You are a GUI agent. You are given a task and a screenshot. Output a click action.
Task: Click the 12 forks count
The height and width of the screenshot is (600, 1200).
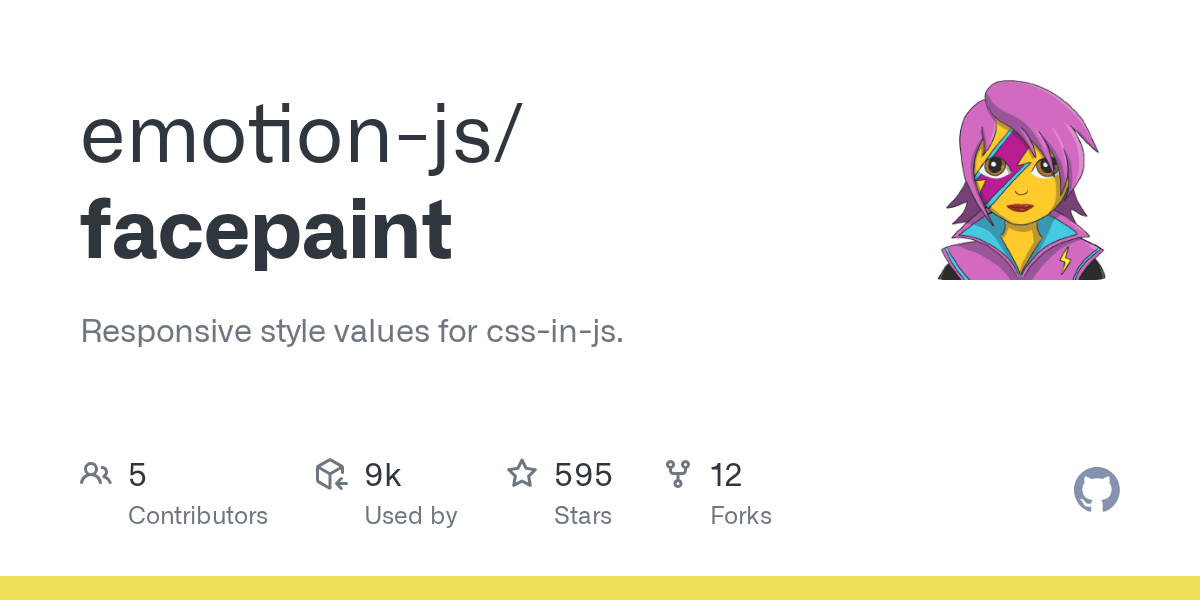click(726, 475)
